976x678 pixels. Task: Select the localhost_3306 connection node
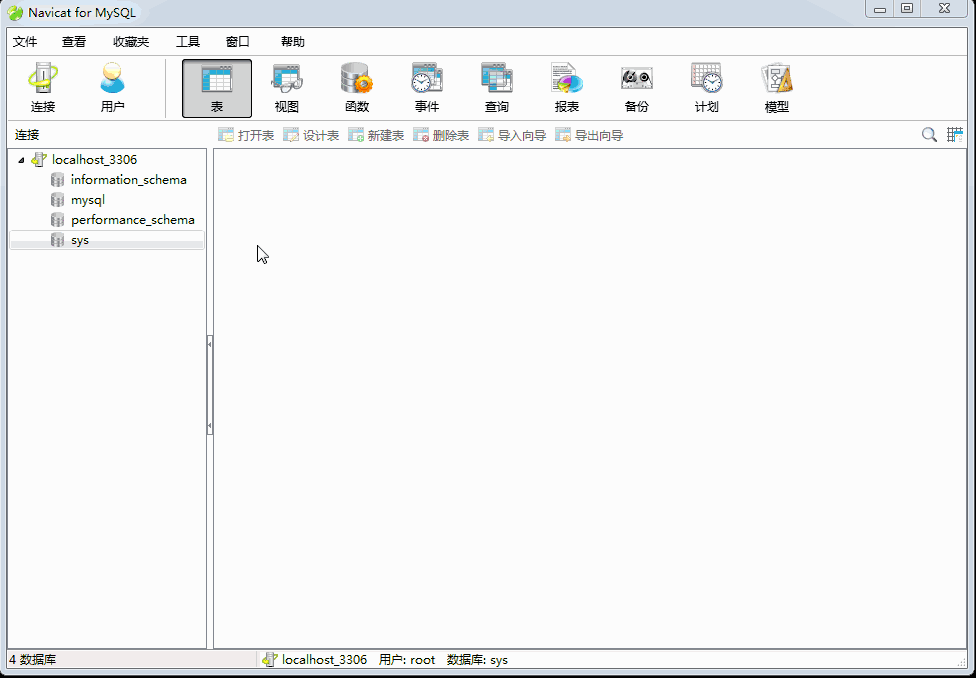tap(95, 160)
